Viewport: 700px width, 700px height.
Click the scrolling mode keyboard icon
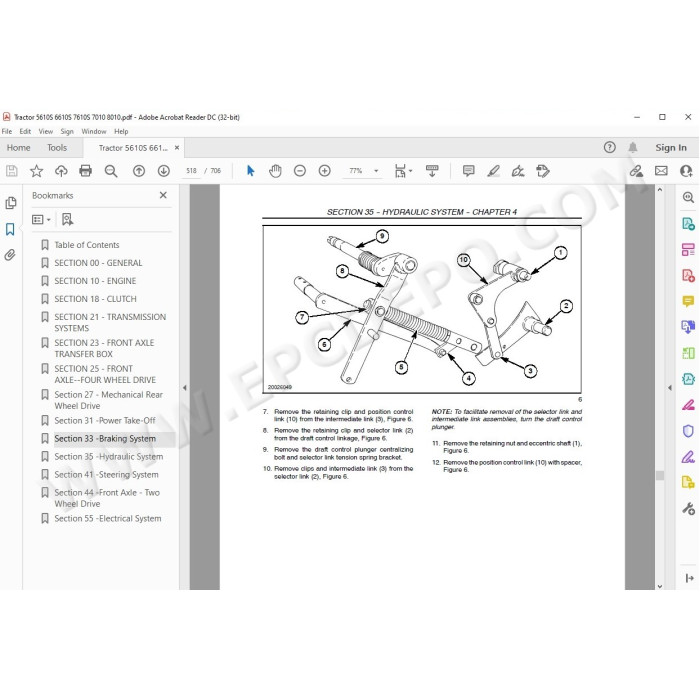point(432,171)
